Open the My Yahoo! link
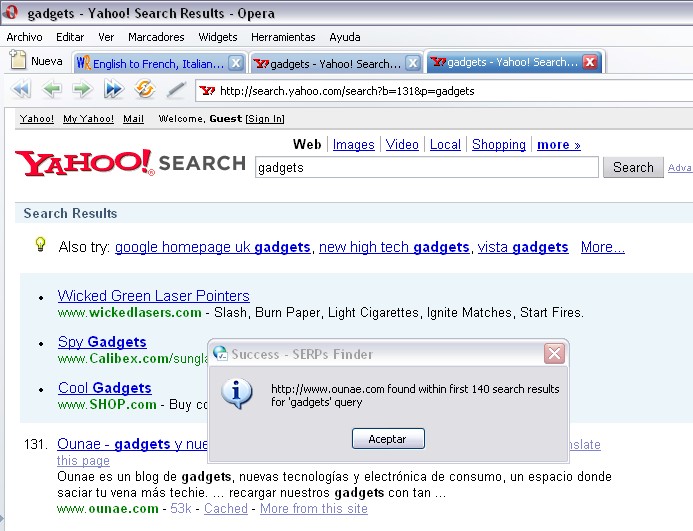 88,118
